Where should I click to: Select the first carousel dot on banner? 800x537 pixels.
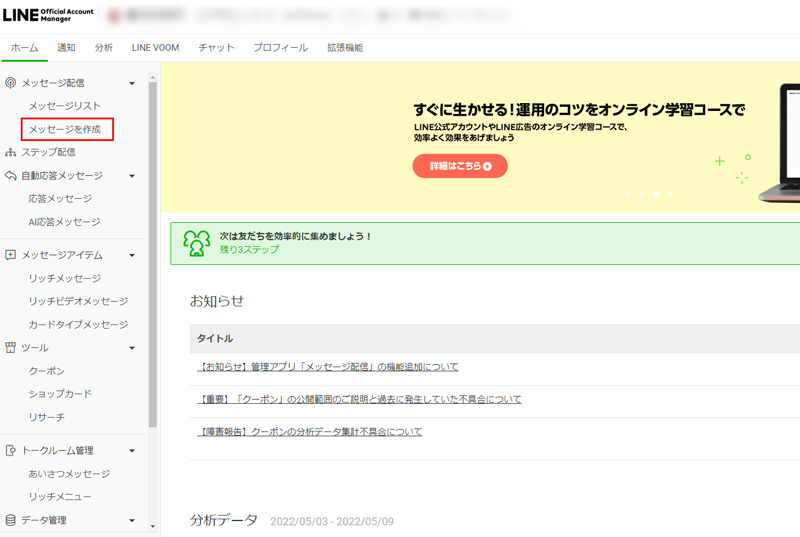(x=628, y=194)
